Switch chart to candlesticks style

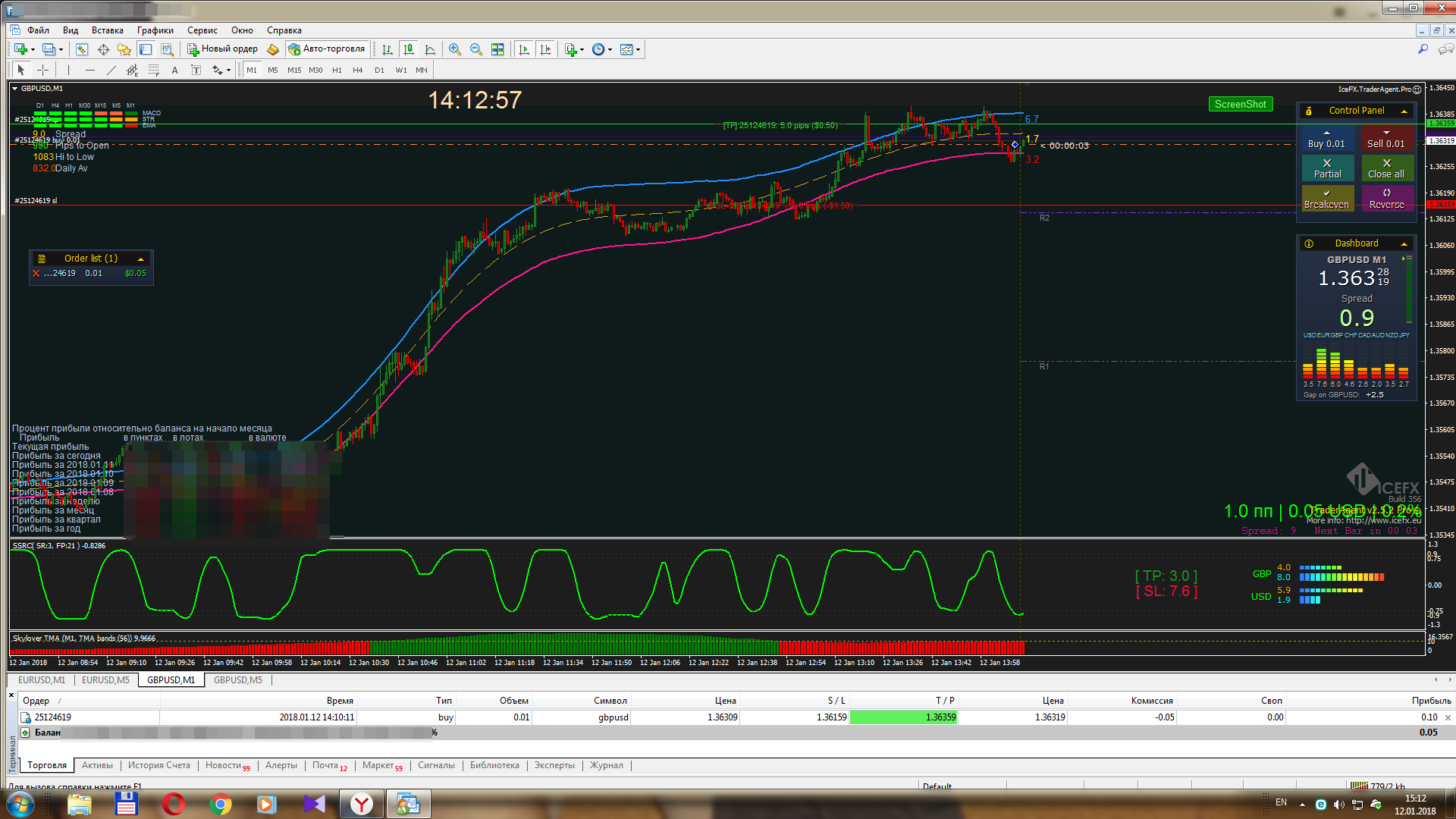[x=409, y=49]
